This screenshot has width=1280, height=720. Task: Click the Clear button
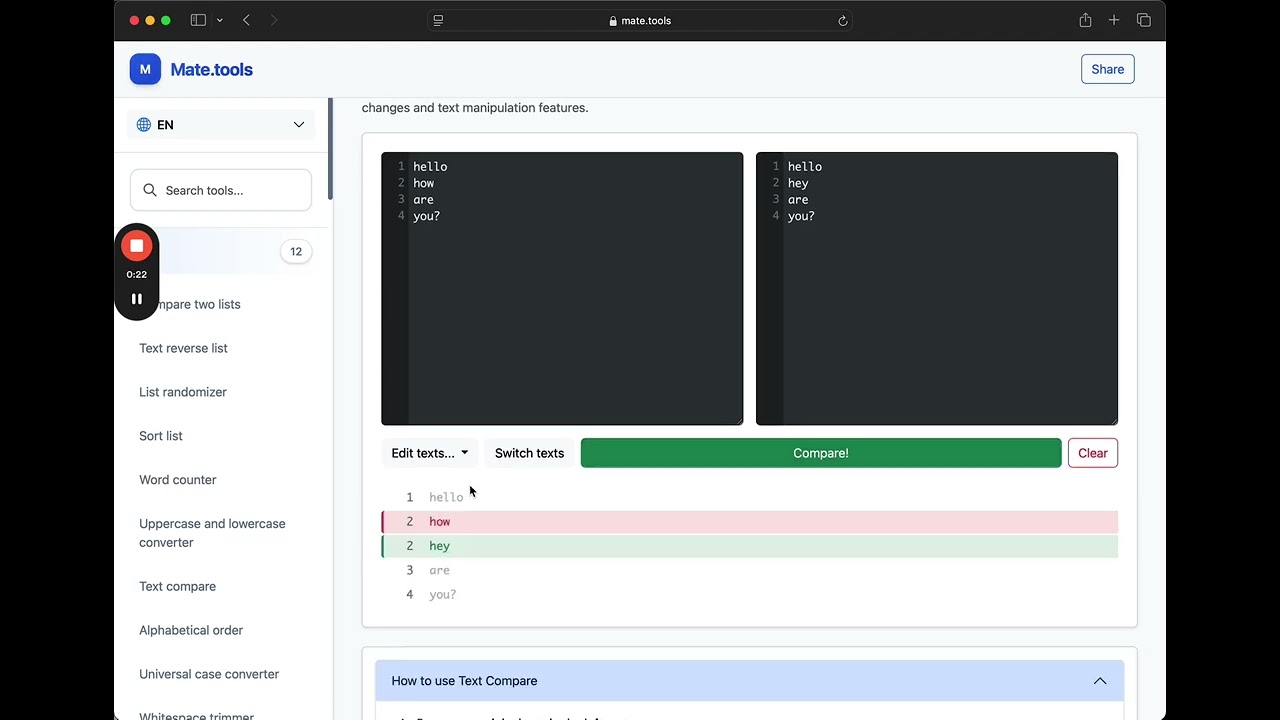[x=1093, y=453]
